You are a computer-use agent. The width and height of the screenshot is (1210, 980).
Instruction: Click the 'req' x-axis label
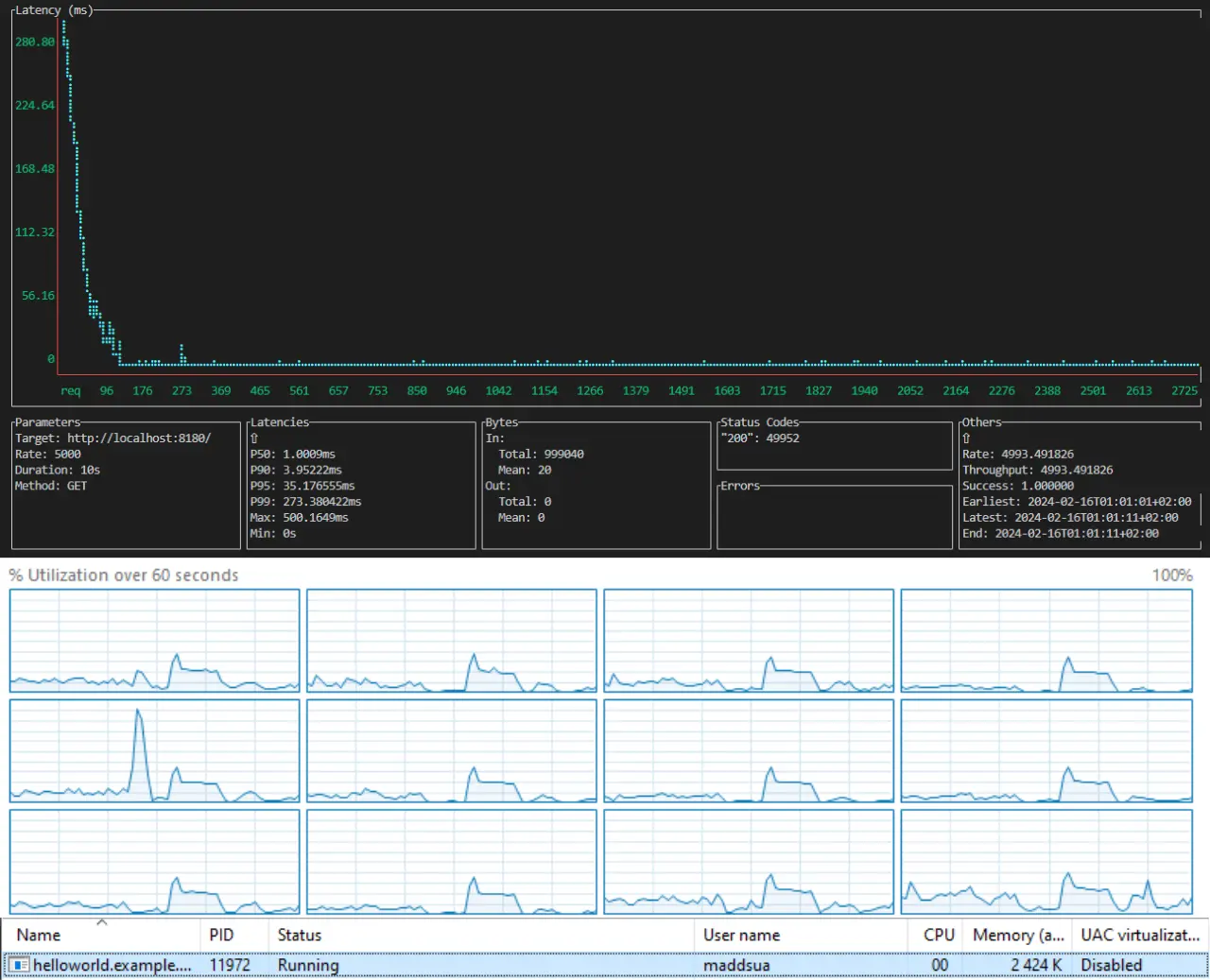click(71, 390)
